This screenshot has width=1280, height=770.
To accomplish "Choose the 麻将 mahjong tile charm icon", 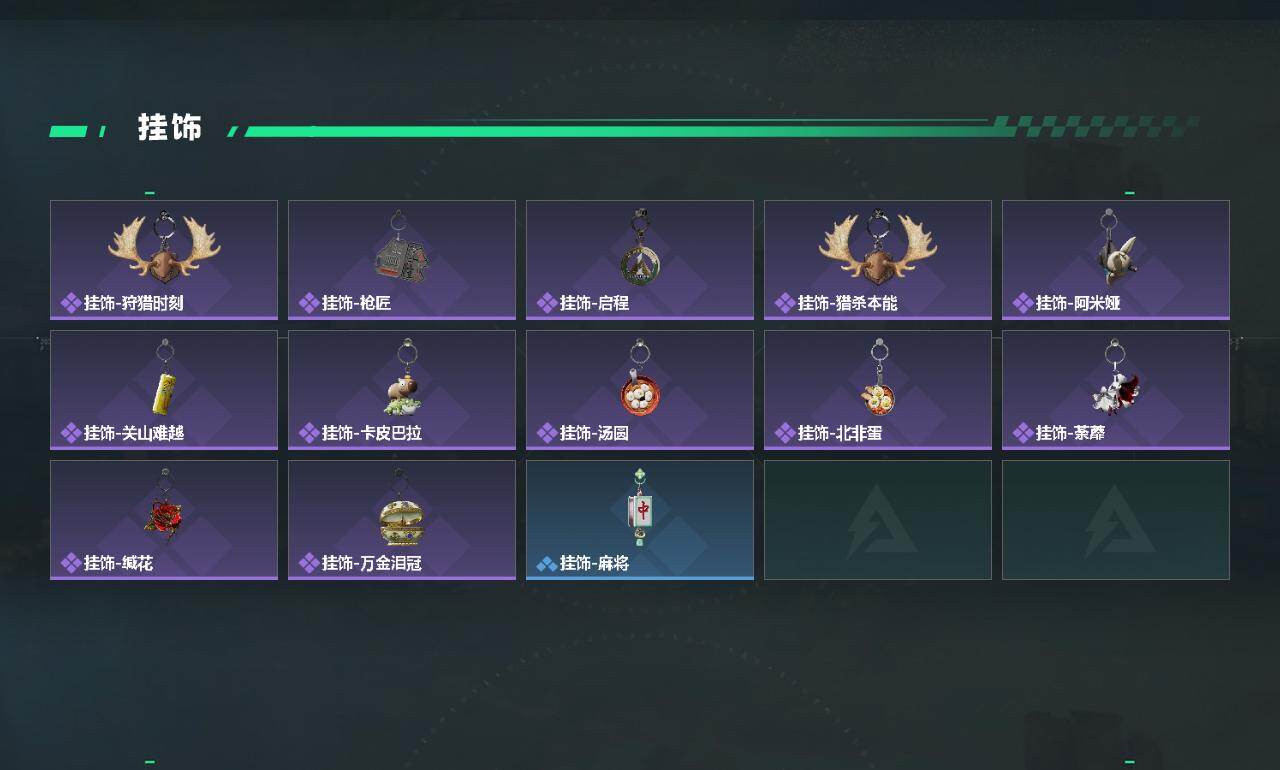I will (641, 507).
